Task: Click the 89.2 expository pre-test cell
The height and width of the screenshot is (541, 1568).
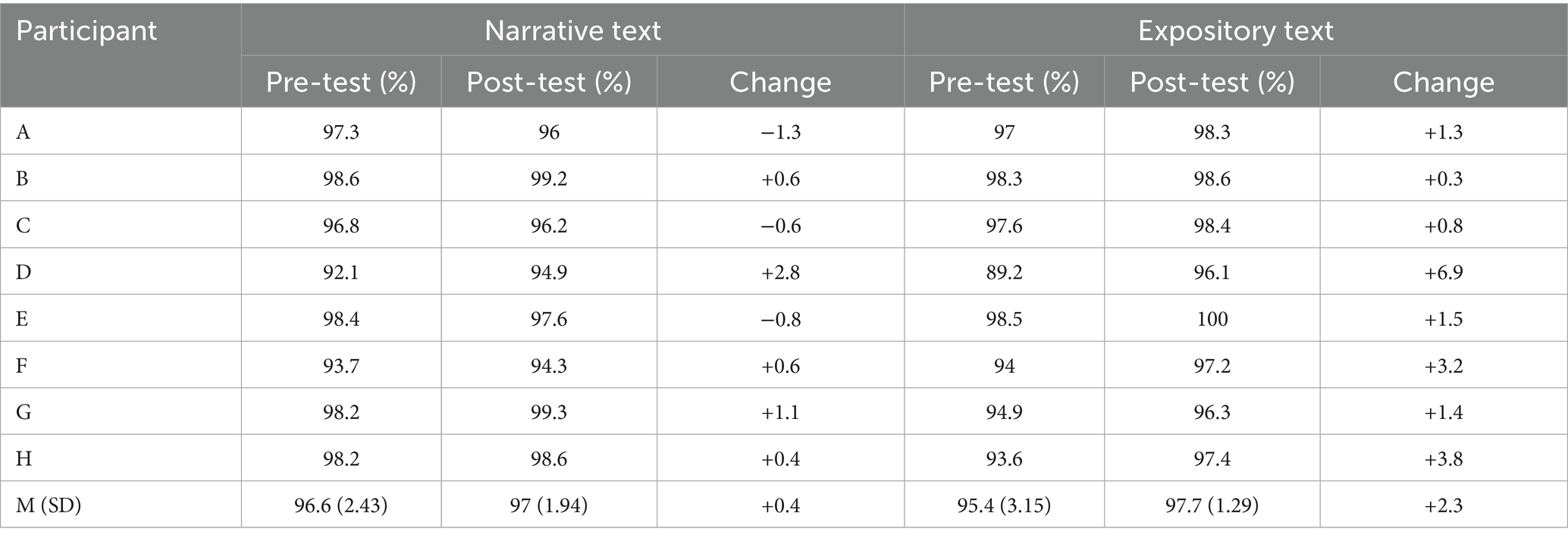Action: [1004, 272]
